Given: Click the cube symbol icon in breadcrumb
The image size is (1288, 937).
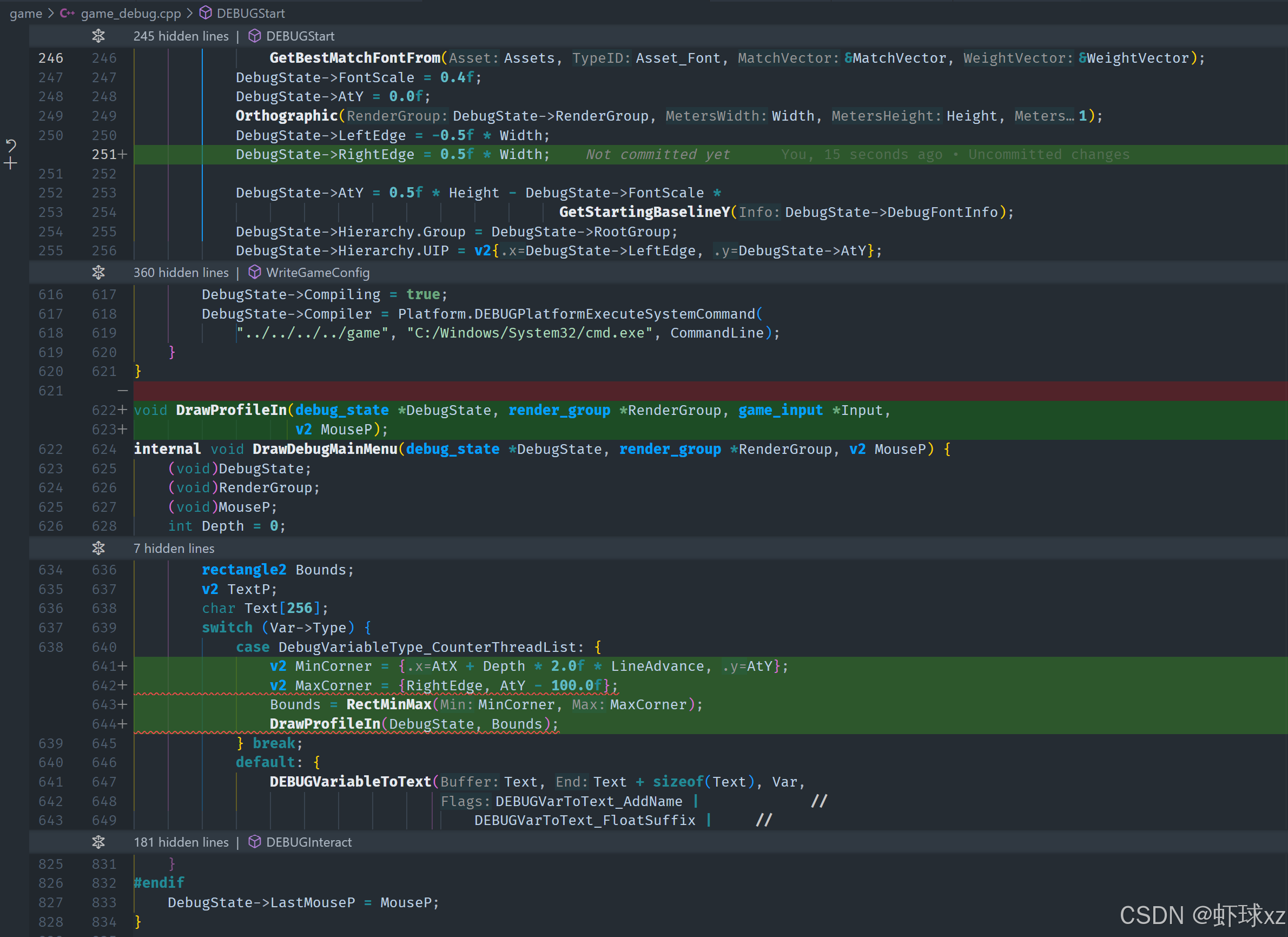Looking at the screenshot, I should tap(206, 12).
